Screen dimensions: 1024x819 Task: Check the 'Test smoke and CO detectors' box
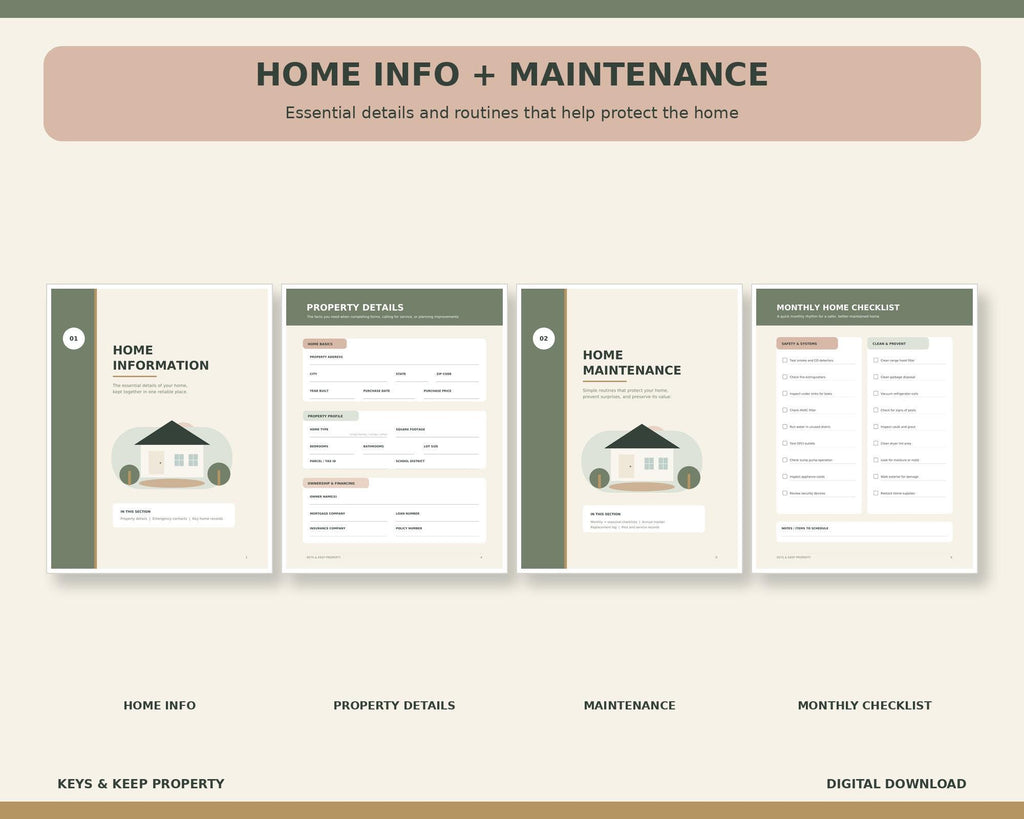[785, 360]
